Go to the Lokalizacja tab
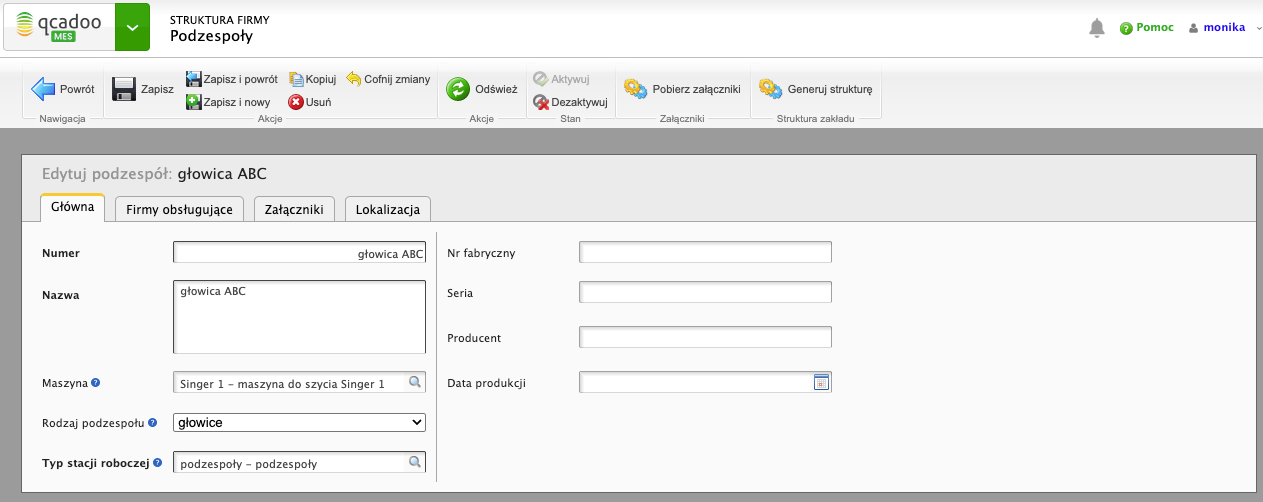The image size is (1263, 502). pos(388,209)
